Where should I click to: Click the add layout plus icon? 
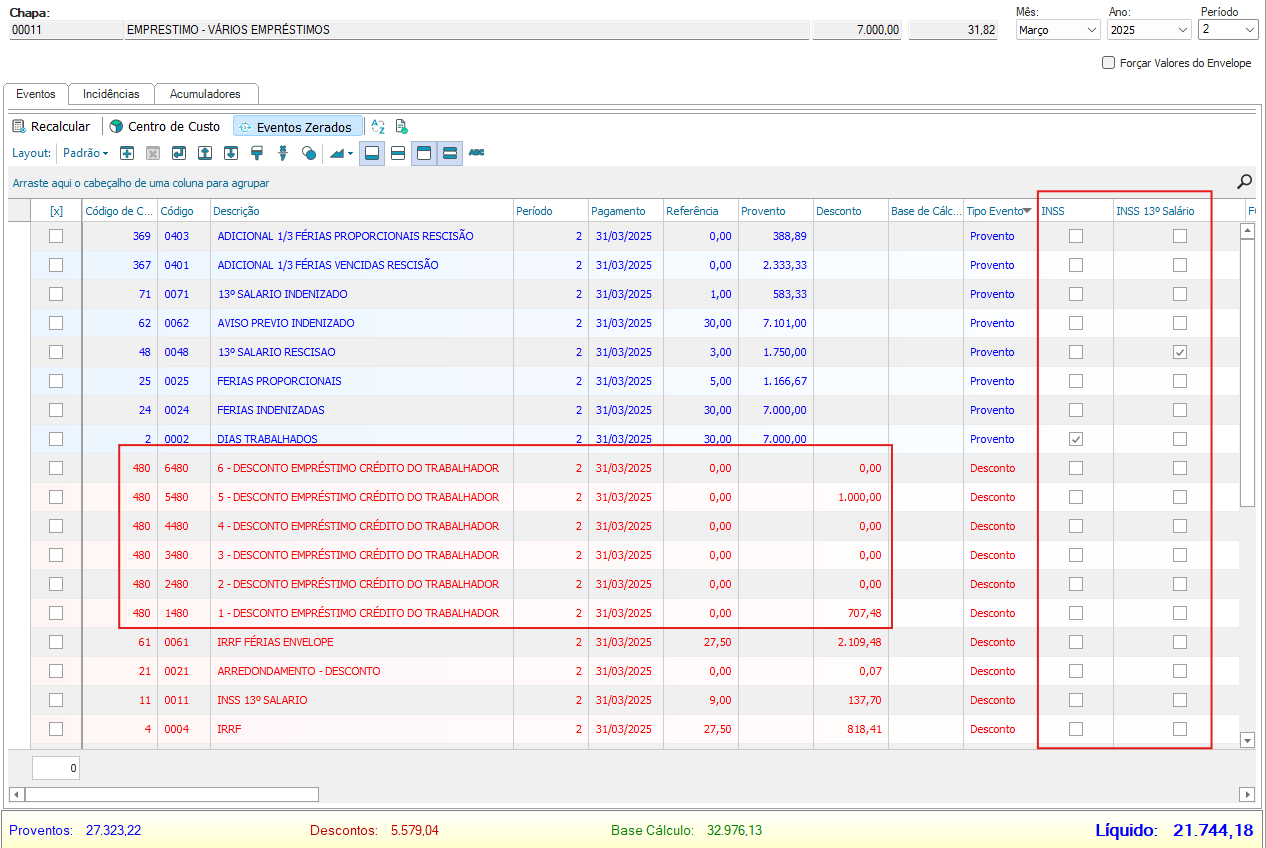pyautogui.click(x=127, y=153)
